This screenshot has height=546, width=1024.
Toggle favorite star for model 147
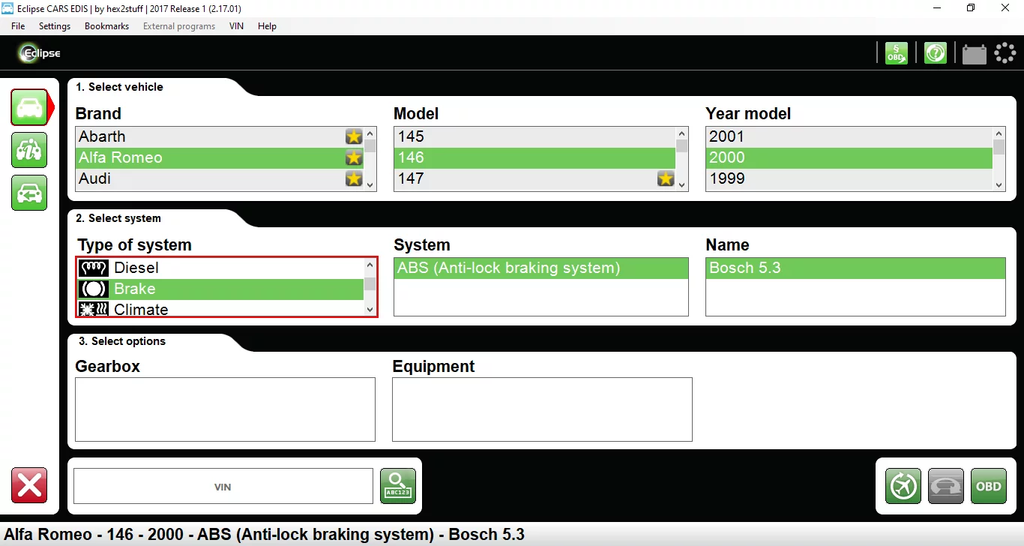point(665,179)
